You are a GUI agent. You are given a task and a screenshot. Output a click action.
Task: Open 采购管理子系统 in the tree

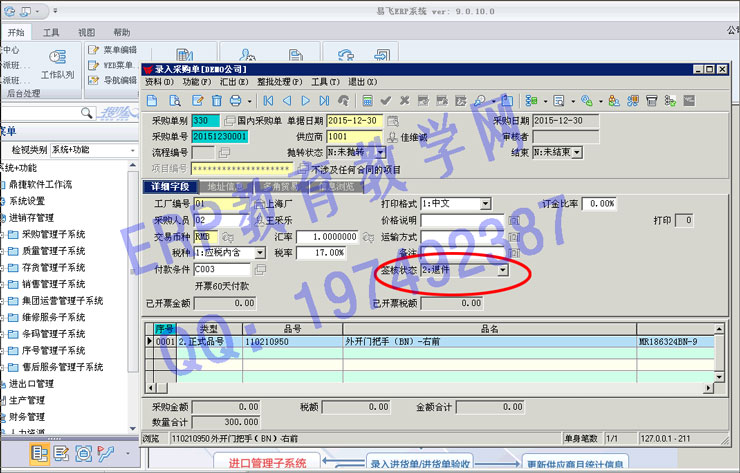point(53,235)
